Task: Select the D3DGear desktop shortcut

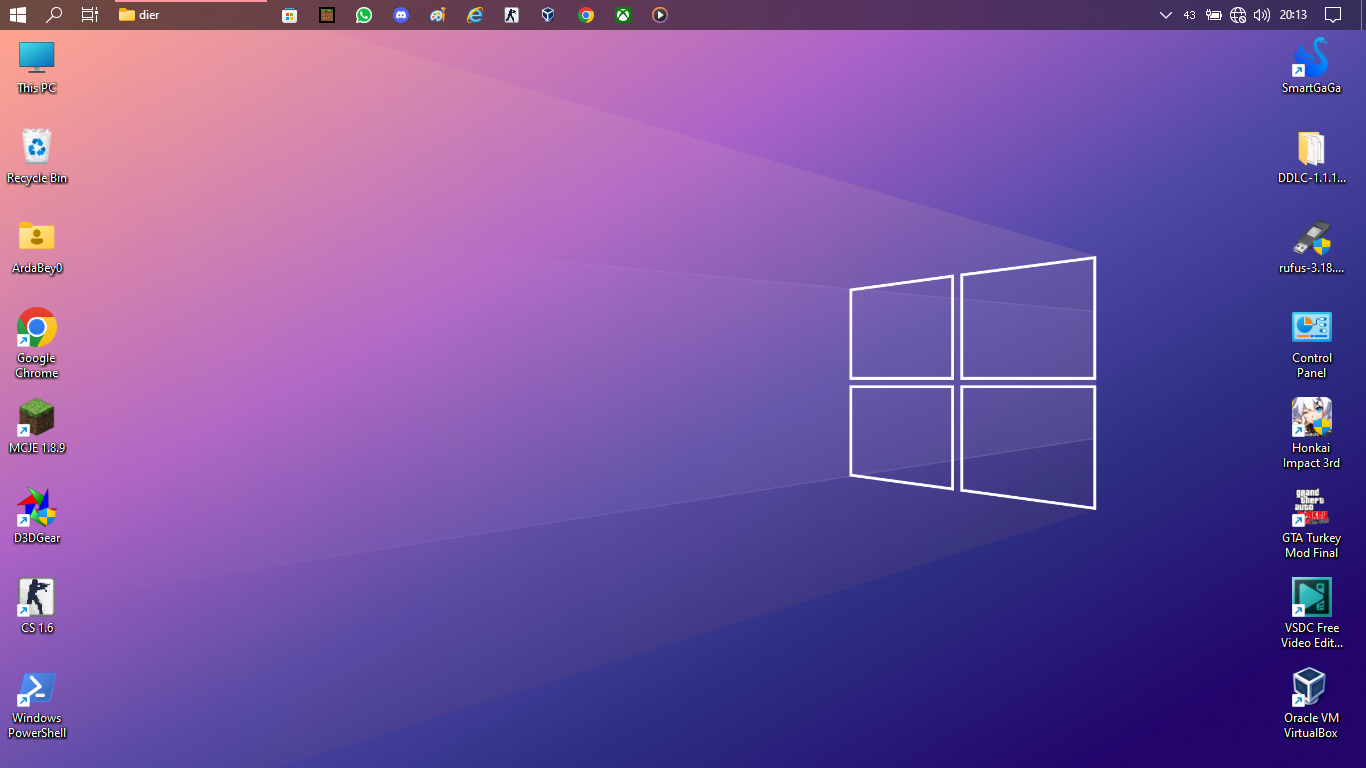Action: click(x=37, y=517)
